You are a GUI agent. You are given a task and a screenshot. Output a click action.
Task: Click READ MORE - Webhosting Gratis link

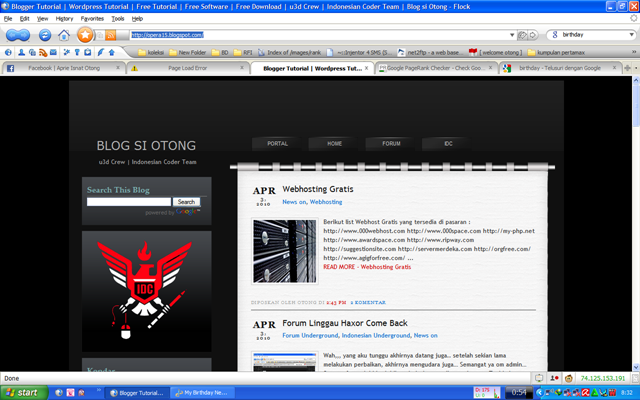click(367, 267)
